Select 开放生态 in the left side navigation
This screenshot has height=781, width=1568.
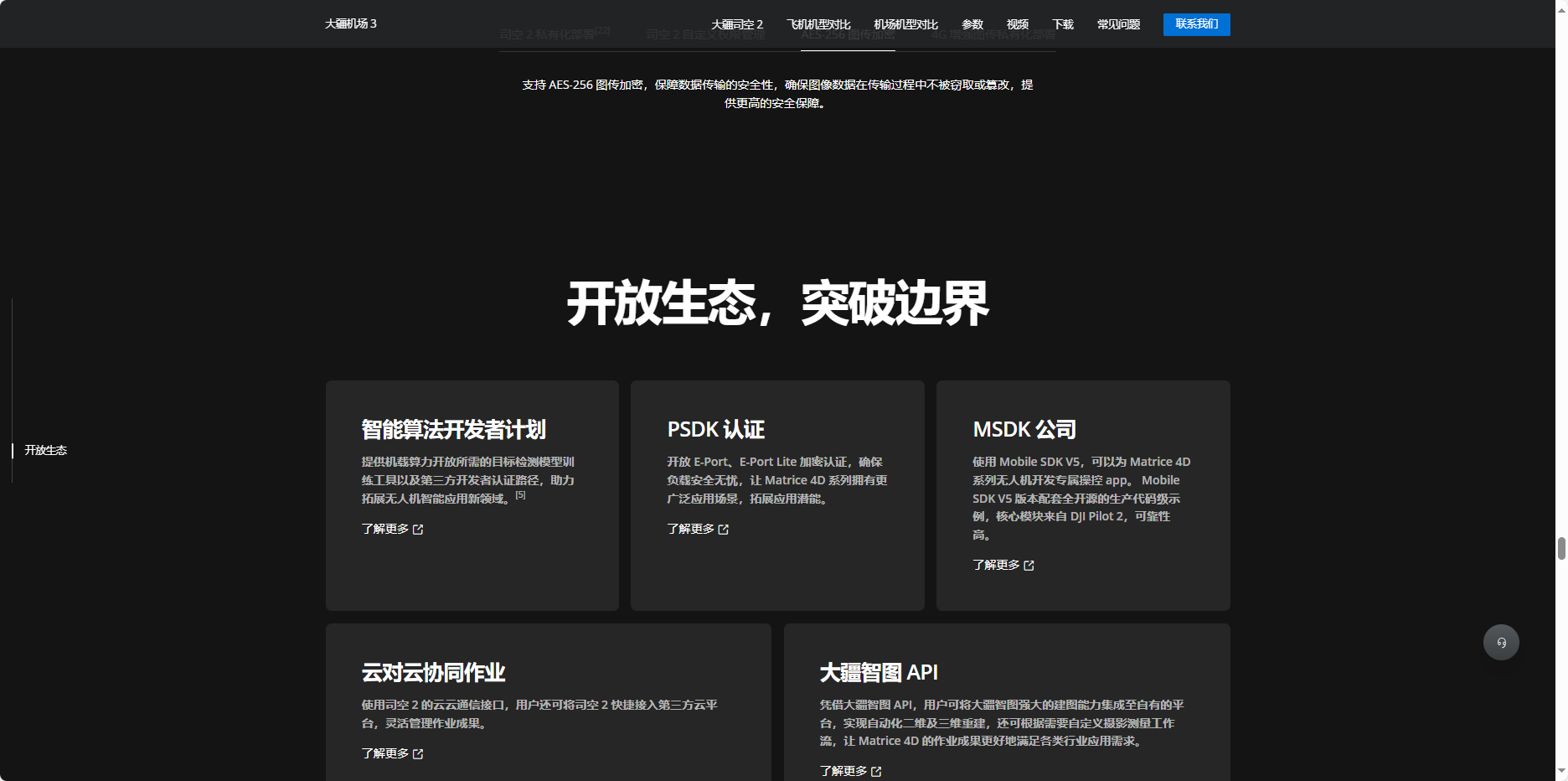pyautogui.click(x=45, y=450)
